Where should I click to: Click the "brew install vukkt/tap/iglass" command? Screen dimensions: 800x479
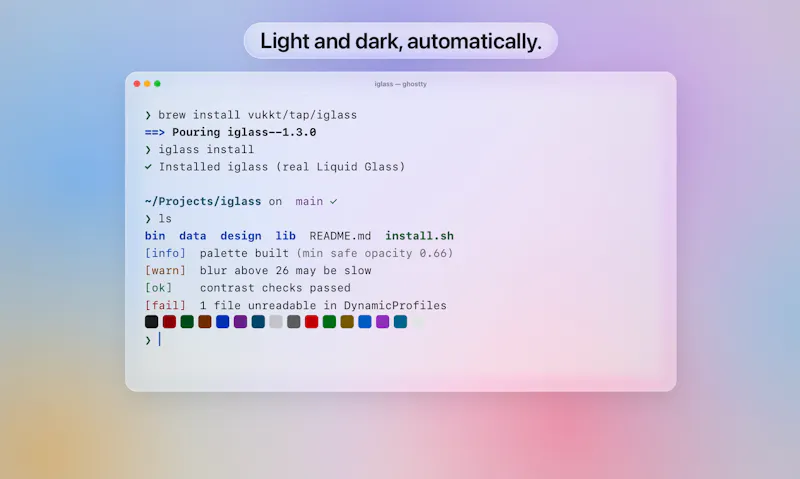tap(258, 115)
